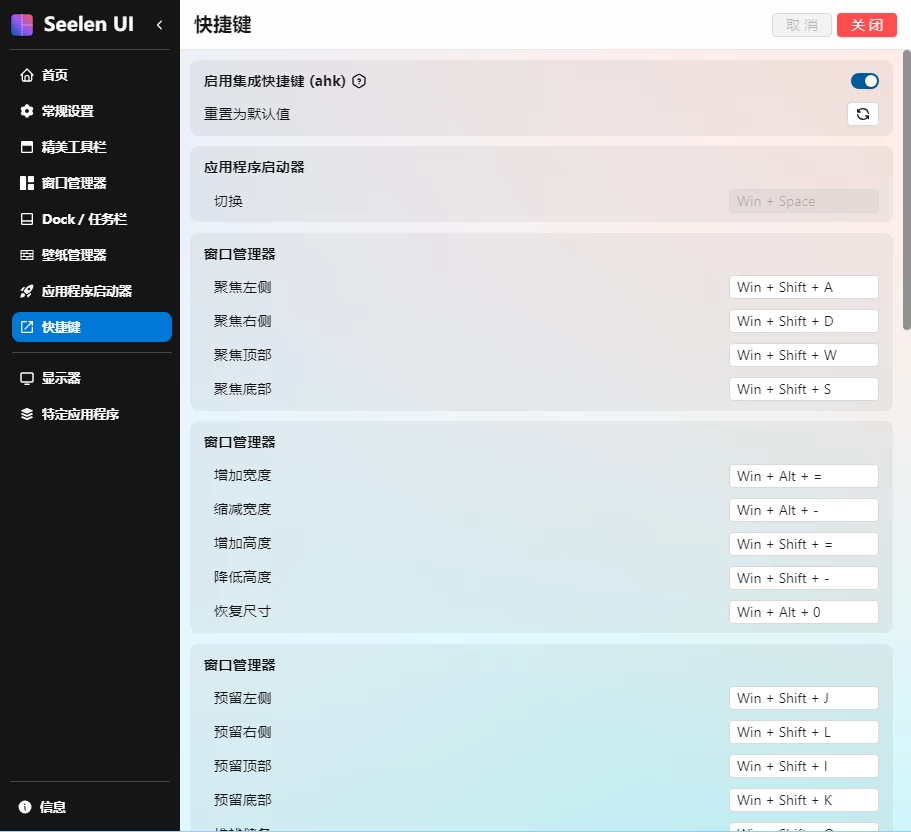
Task: Click the home icon for 首页
Action: click(27, 75)
